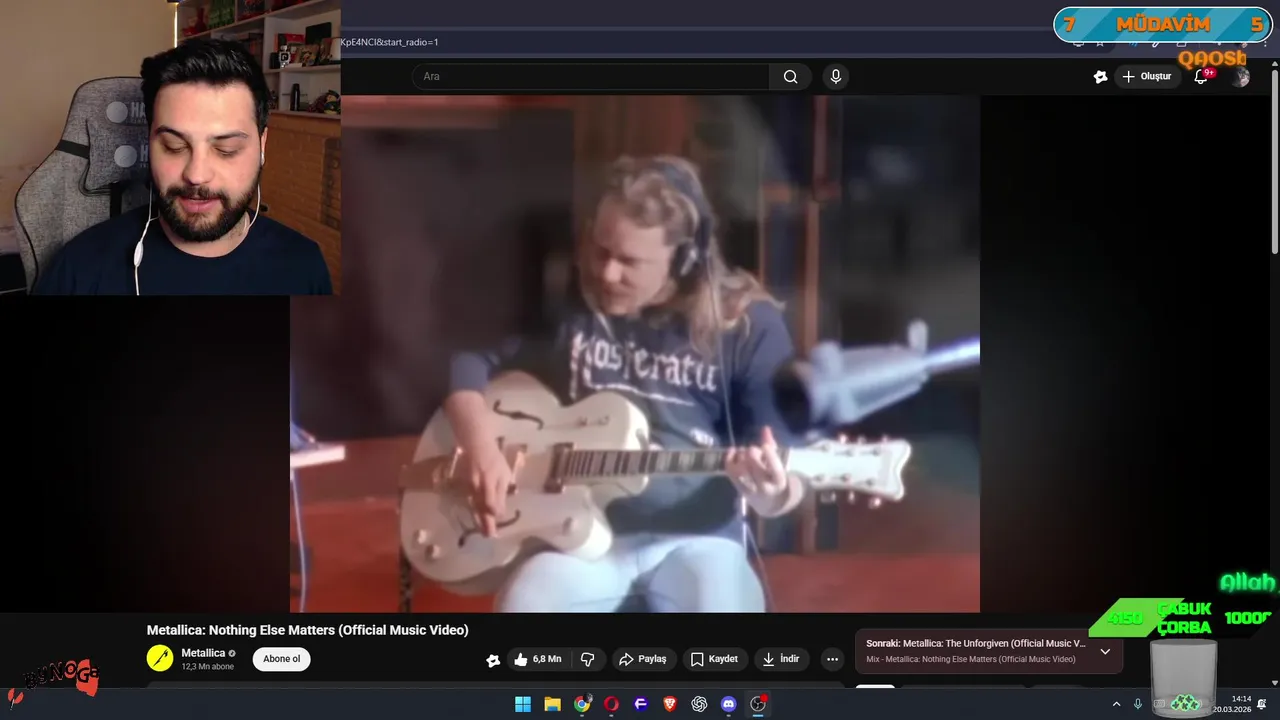Subscribe with Abone ol button
Viewport: 1280px width, 720px height.
(x=282, y=659)
